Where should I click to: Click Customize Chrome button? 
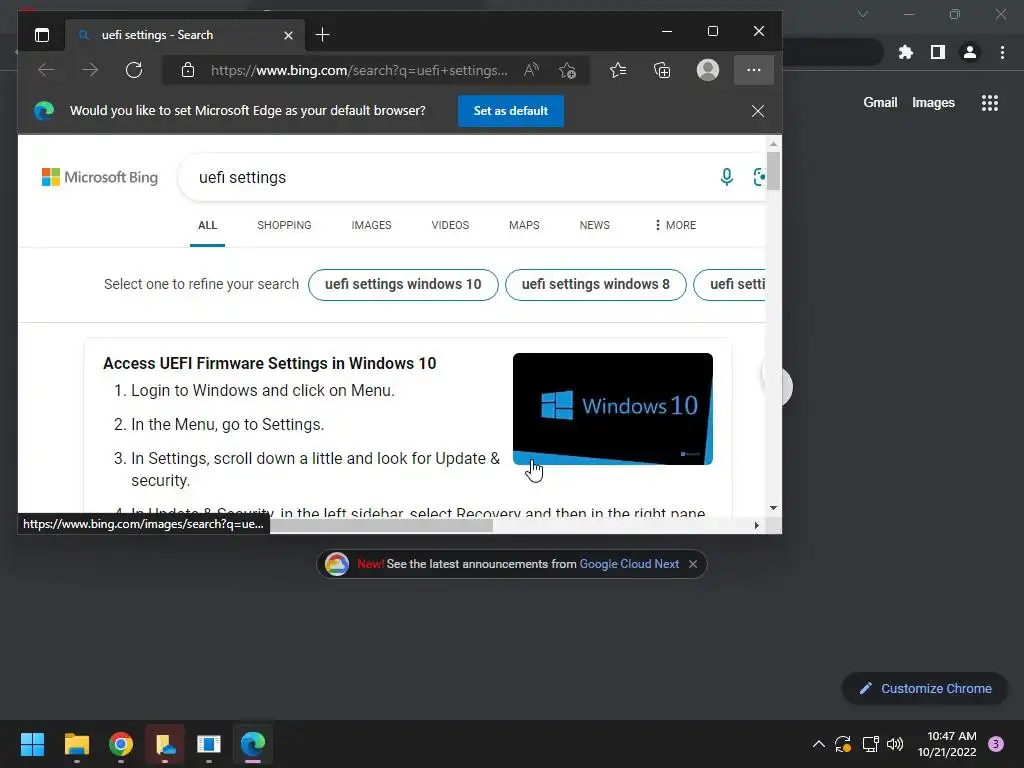click(x=925, y=688)
